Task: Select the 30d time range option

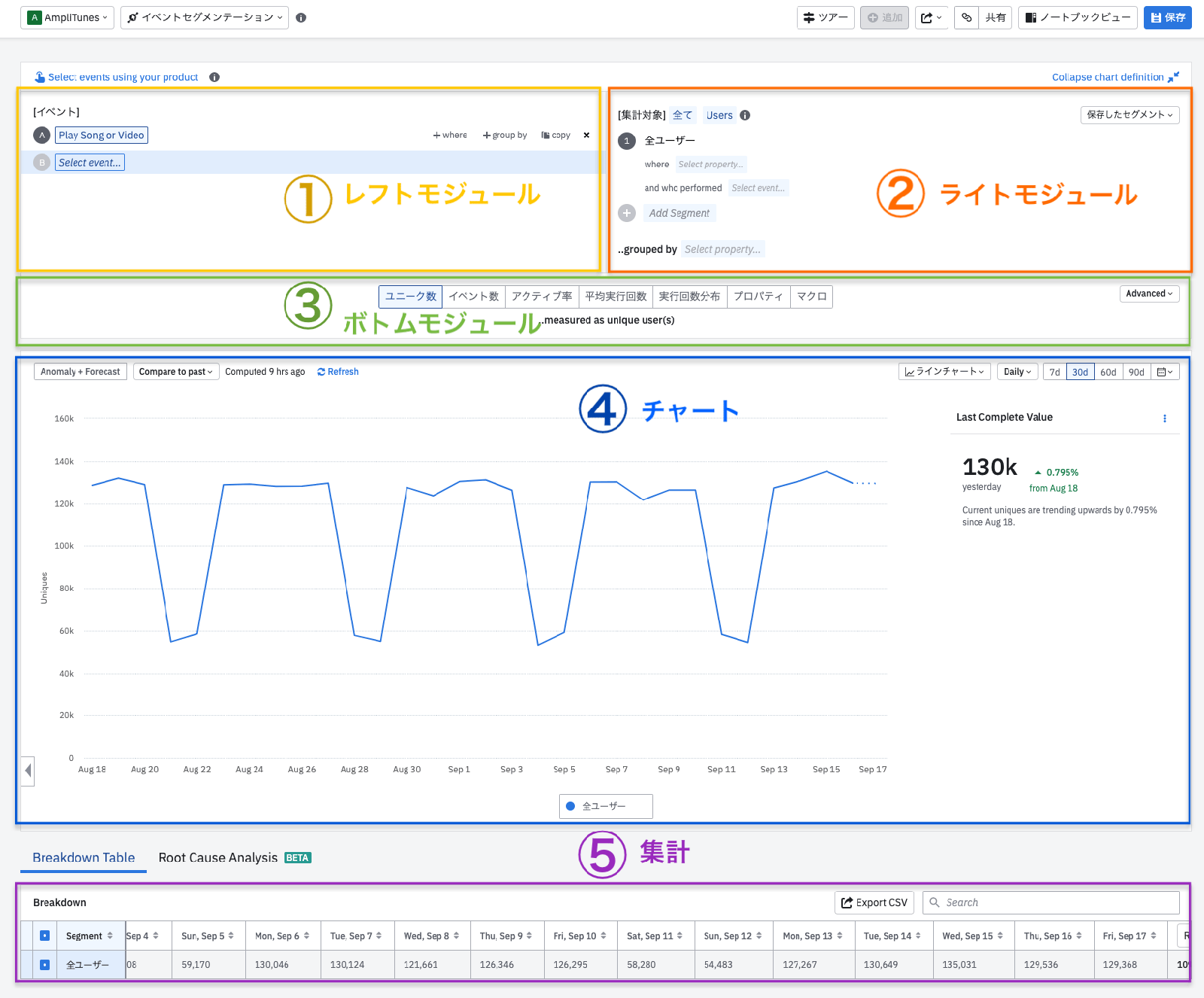Action: 1081,371
